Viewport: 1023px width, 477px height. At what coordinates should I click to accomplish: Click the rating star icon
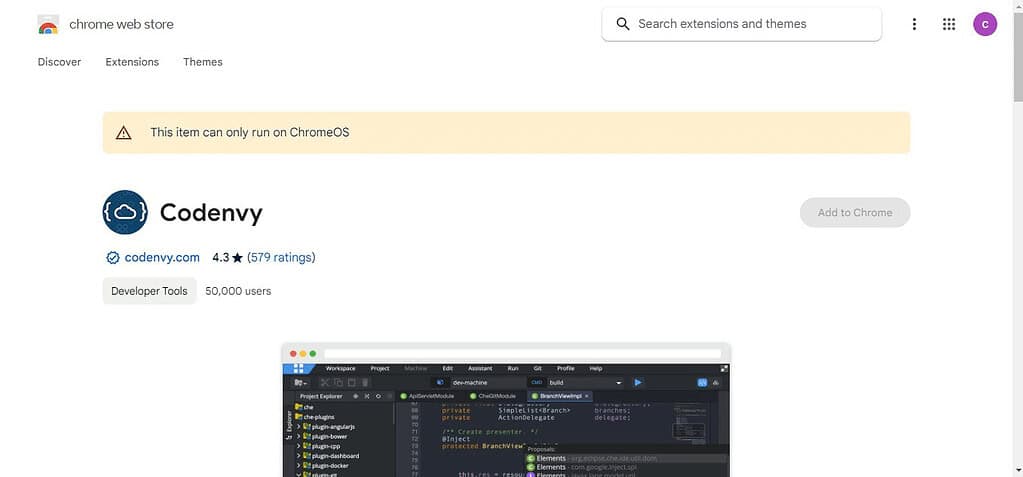point(237,258)
